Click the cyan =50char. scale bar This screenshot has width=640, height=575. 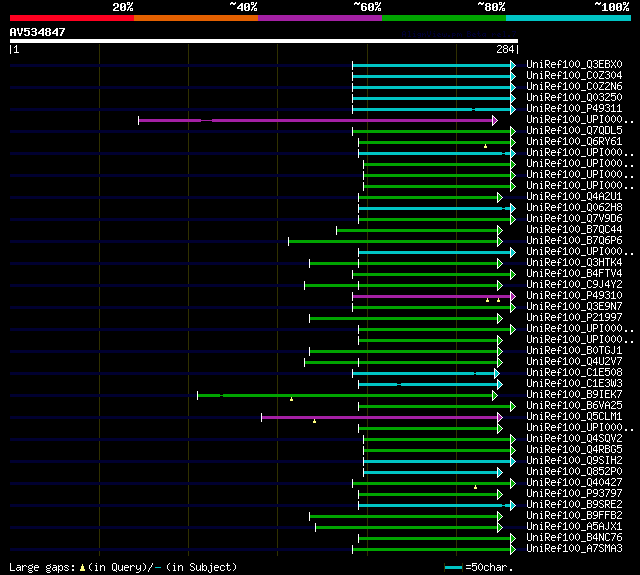[x=453, y=567]
